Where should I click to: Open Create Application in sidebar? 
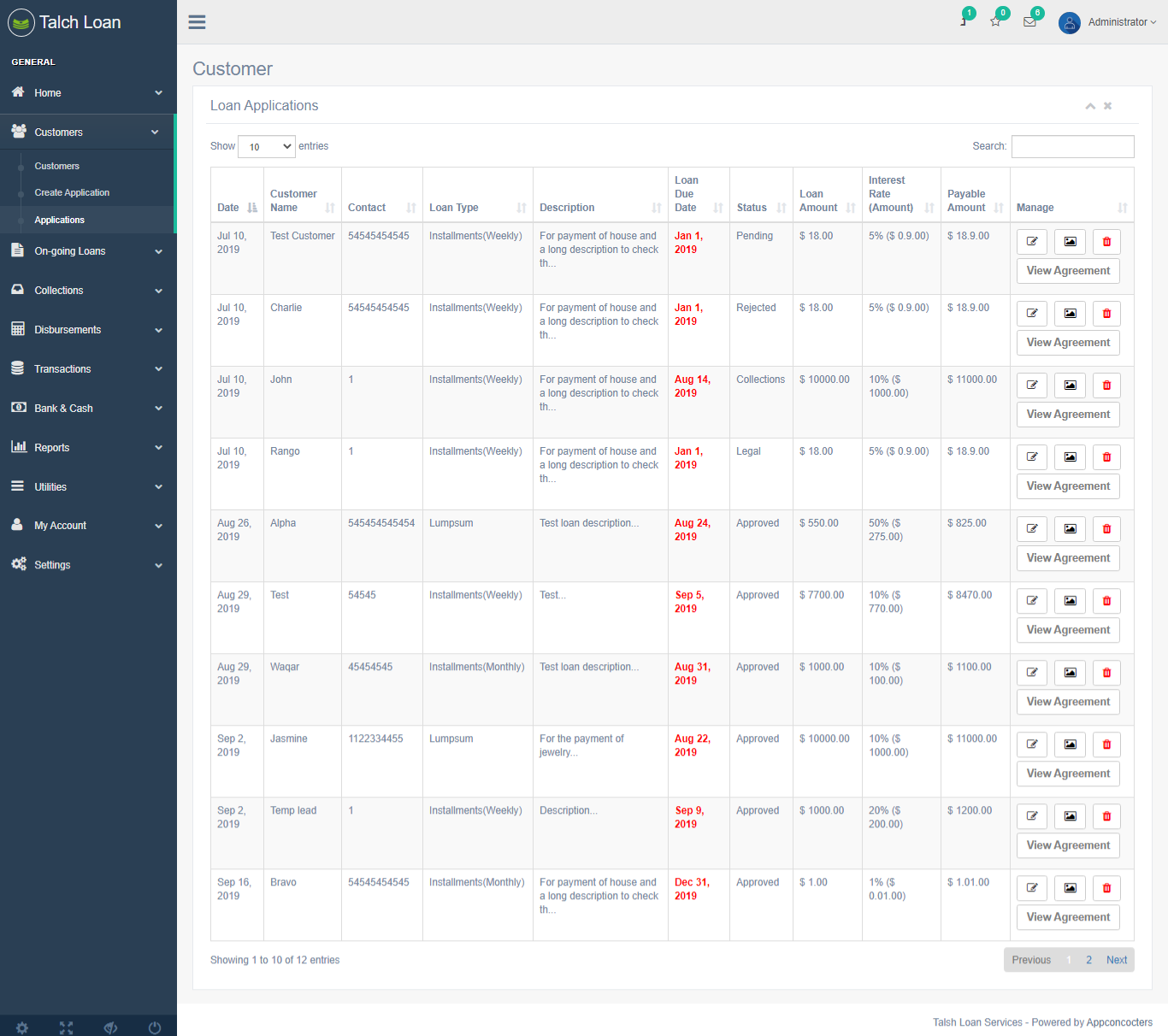pos(72,193)
